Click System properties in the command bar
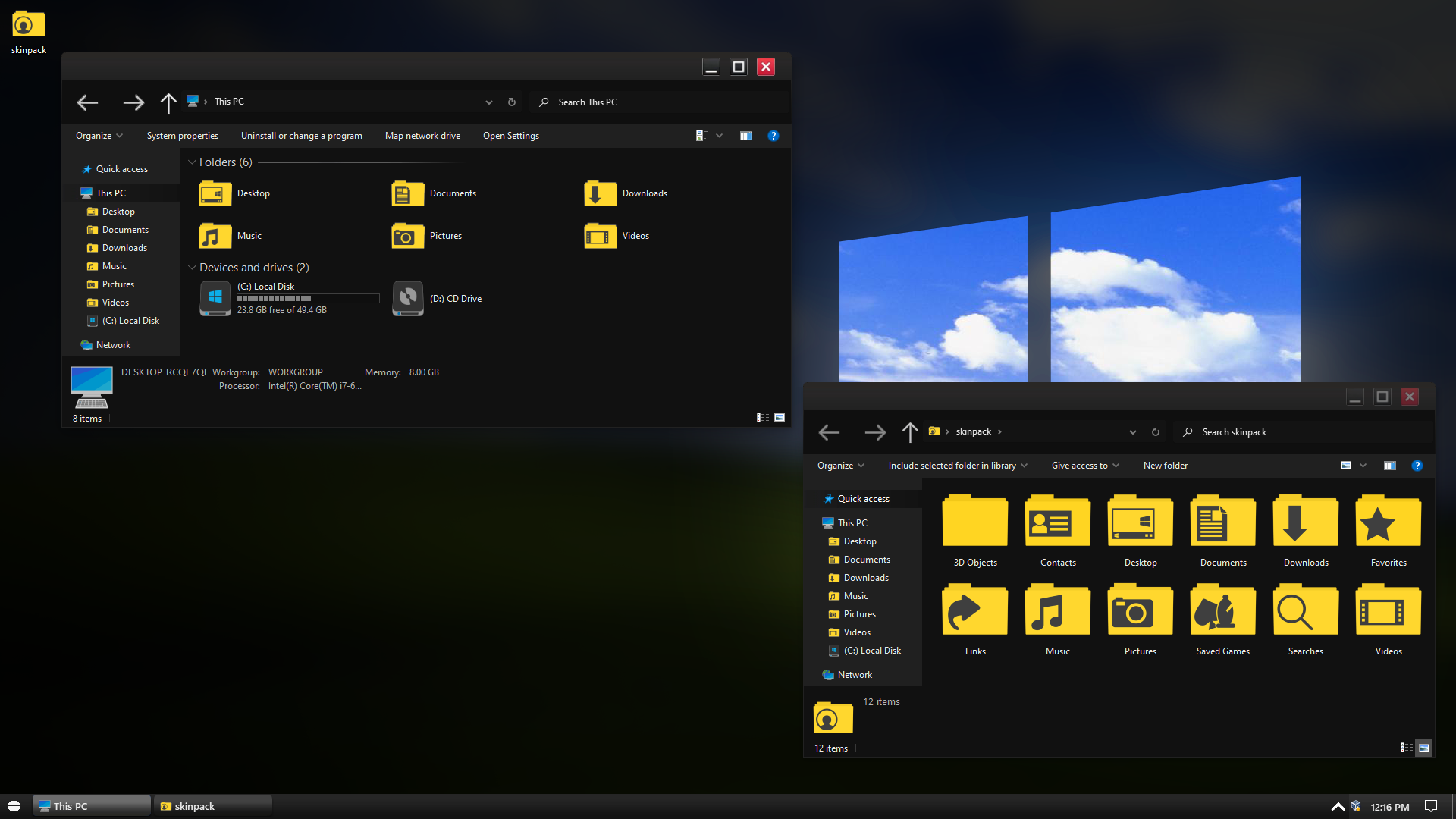This screenshot has height=819, width=1456. [x=182, y=136]
